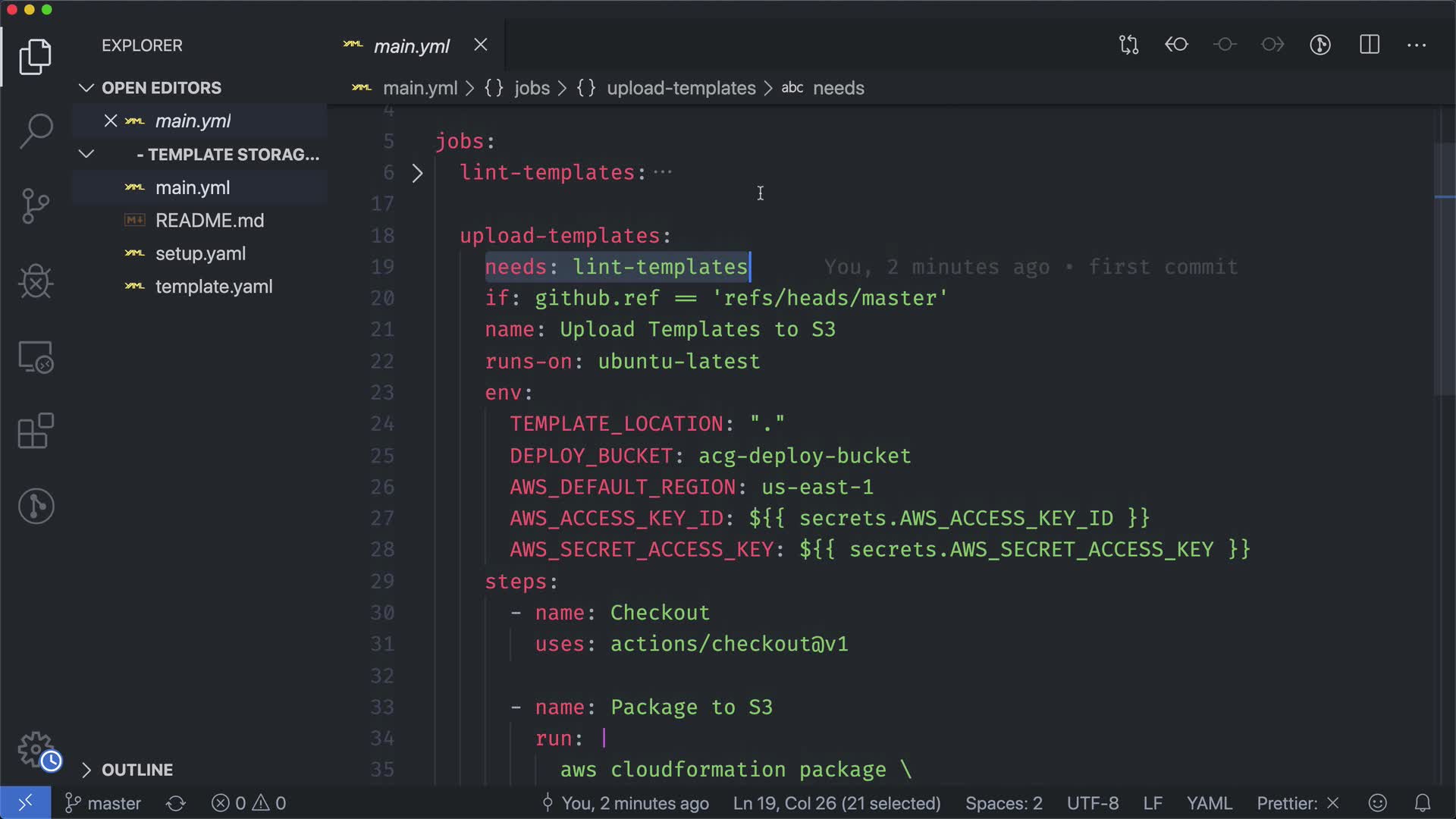
Task: Open the Source Control view
Action: [x=36, y=206]
